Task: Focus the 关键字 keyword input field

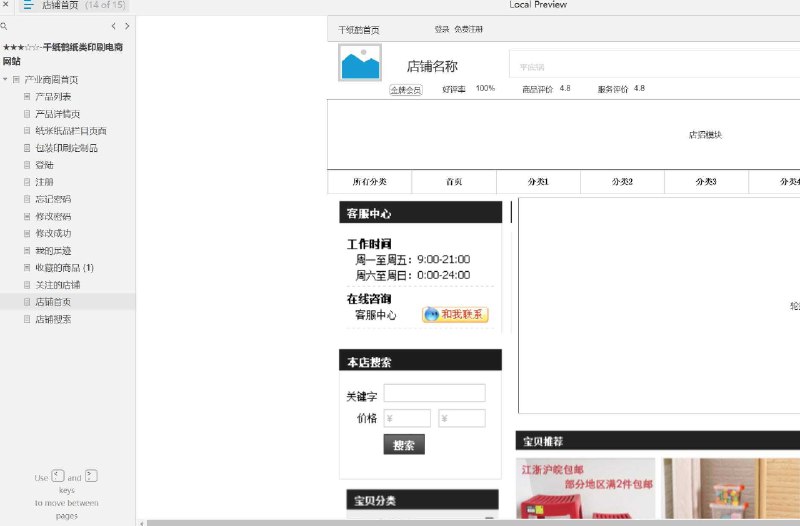Action: tap(435, 393)
